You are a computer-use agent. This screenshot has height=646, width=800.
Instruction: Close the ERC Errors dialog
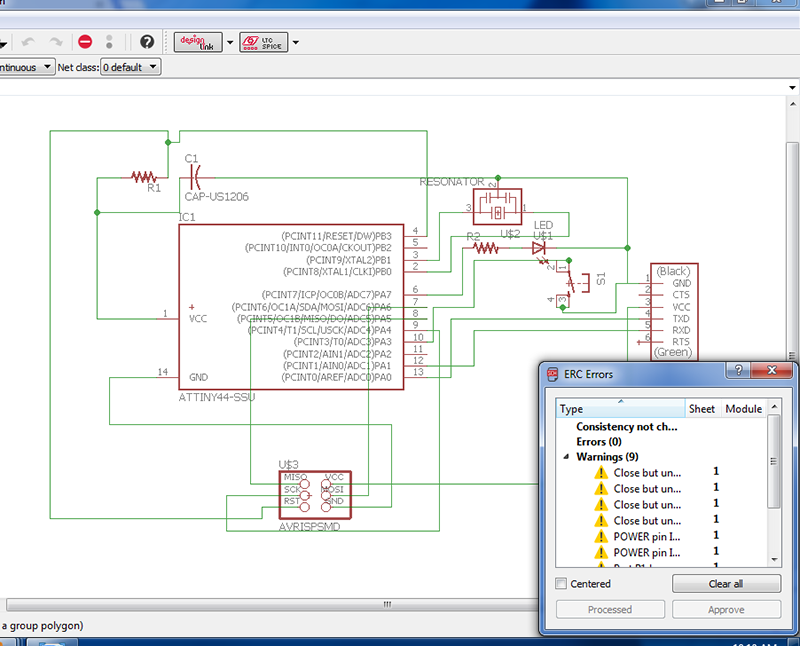click(x=772, y=370)
